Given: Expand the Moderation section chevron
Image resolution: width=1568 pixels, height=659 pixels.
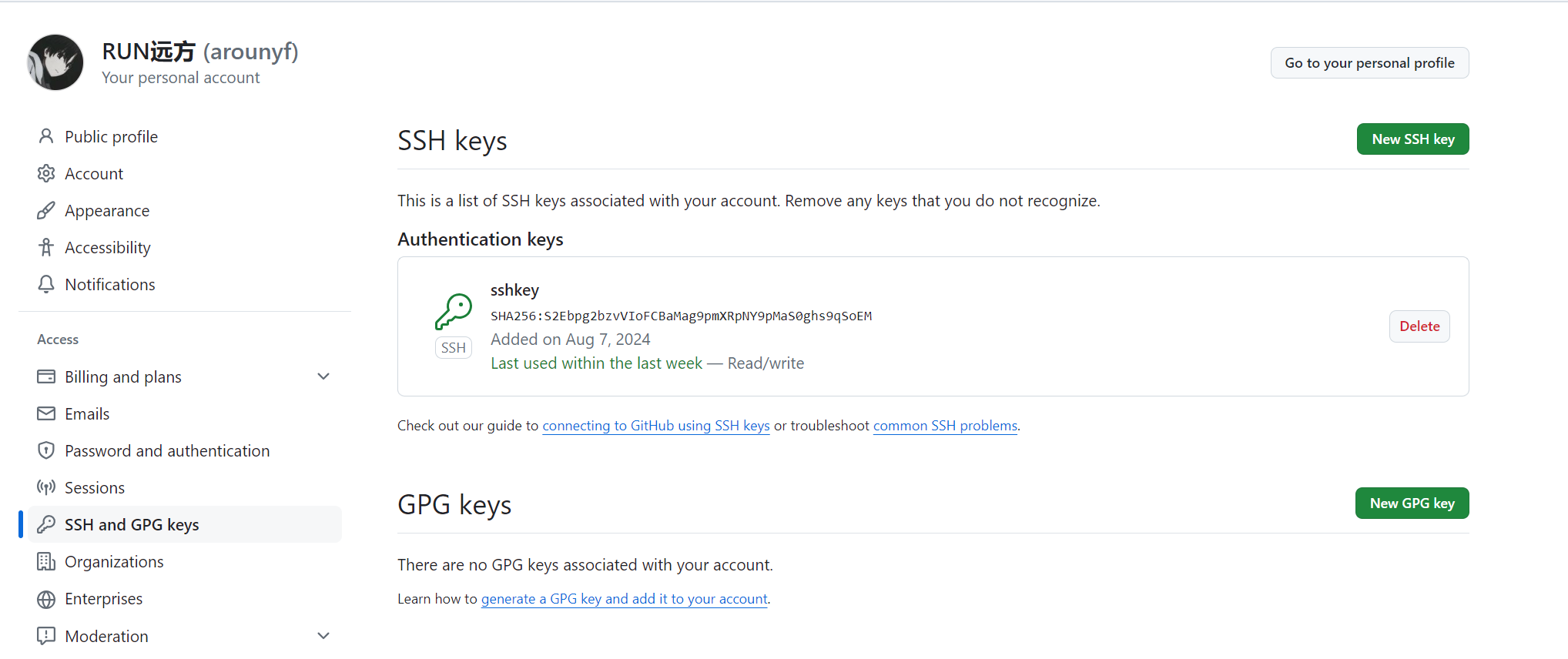Looking at the screenshot, I should click(323, 636).
